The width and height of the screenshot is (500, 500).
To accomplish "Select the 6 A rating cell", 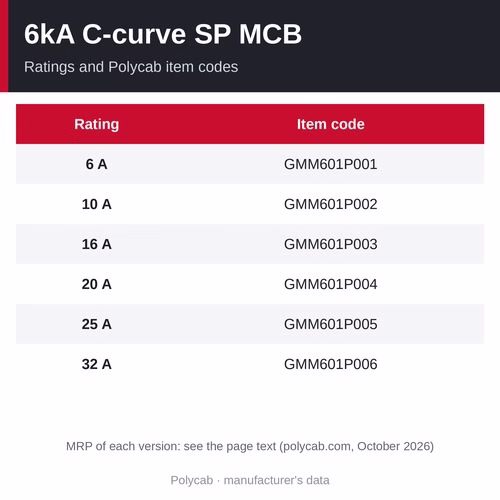I will 97,164.
